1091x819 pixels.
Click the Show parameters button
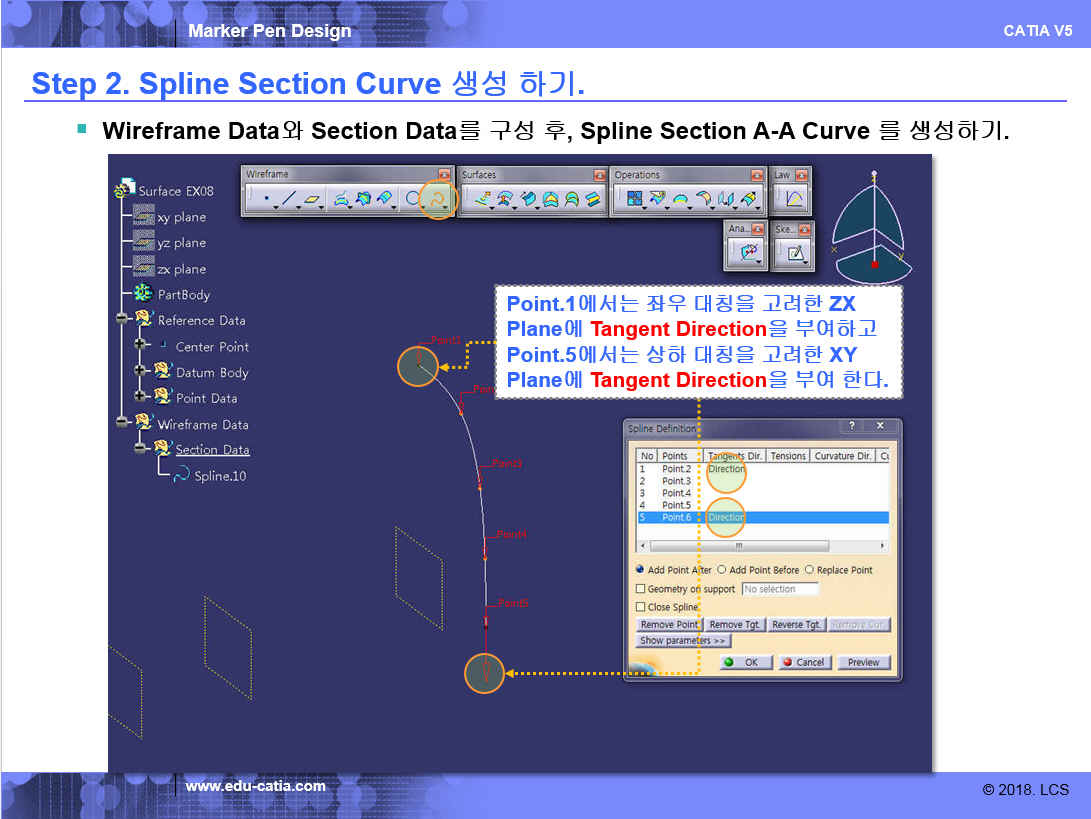(x=684, y=641)
